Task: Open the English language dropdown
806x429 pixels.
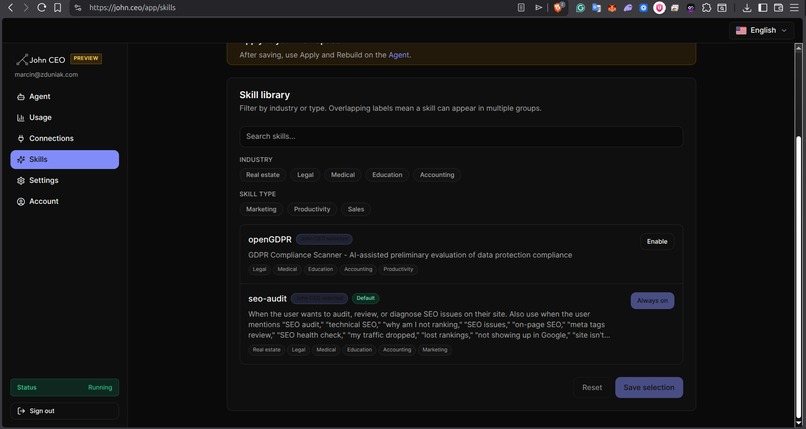Action: [x=761, y=30]
